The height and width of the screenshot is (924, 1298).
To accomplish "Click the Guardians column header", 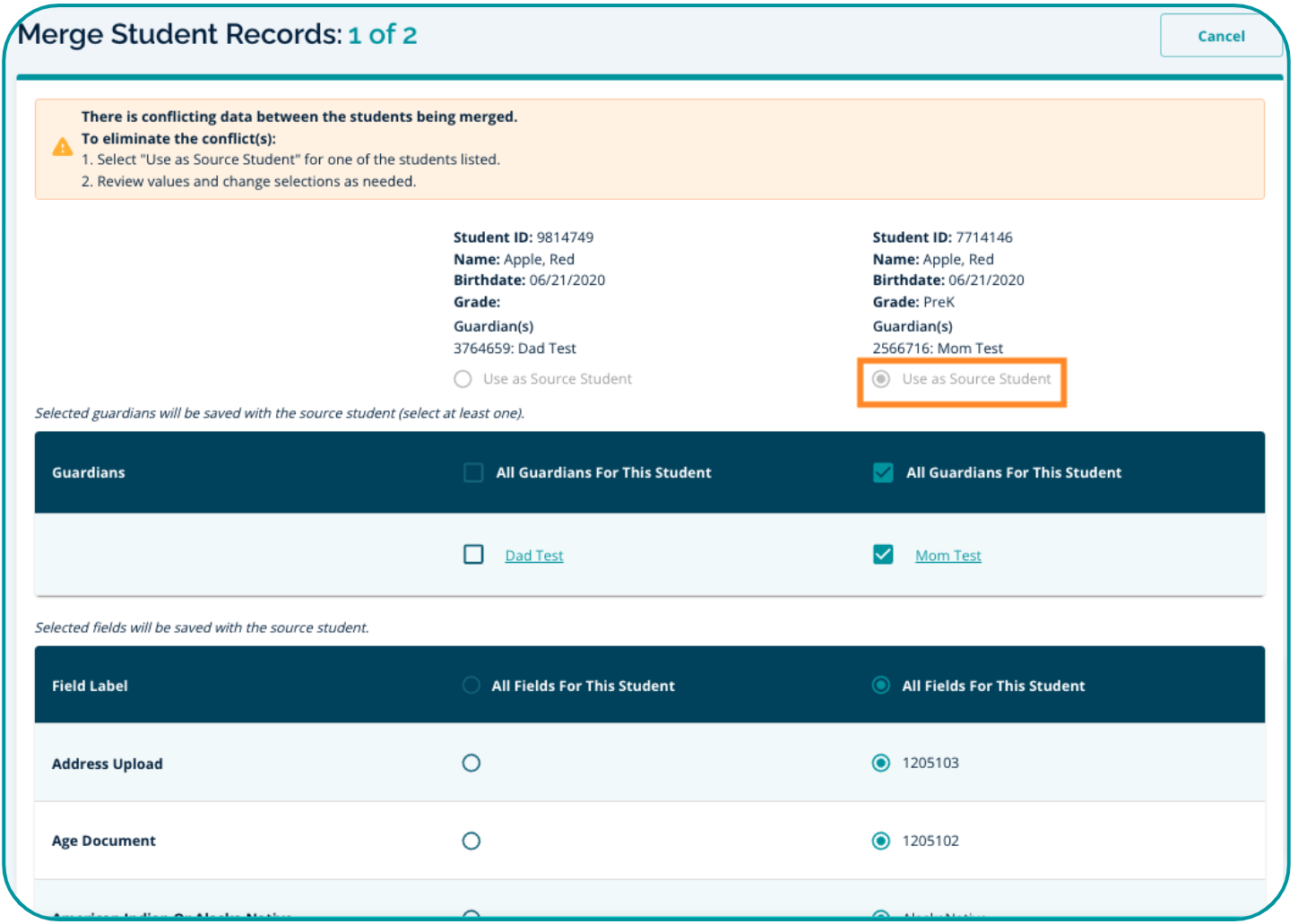I will [x=88, y=472].
